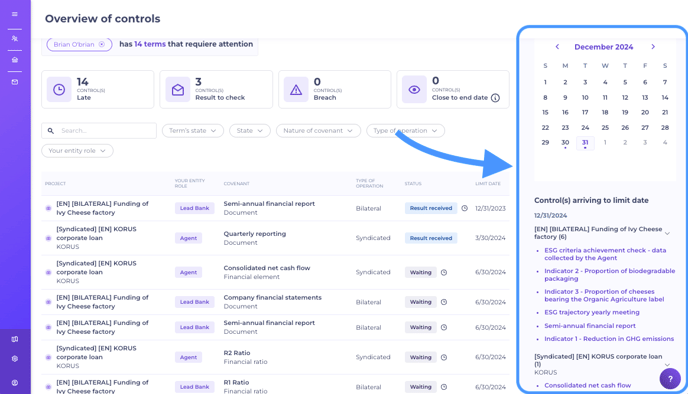Click the warning triangle on Breach card

click(x=296, y=90)
